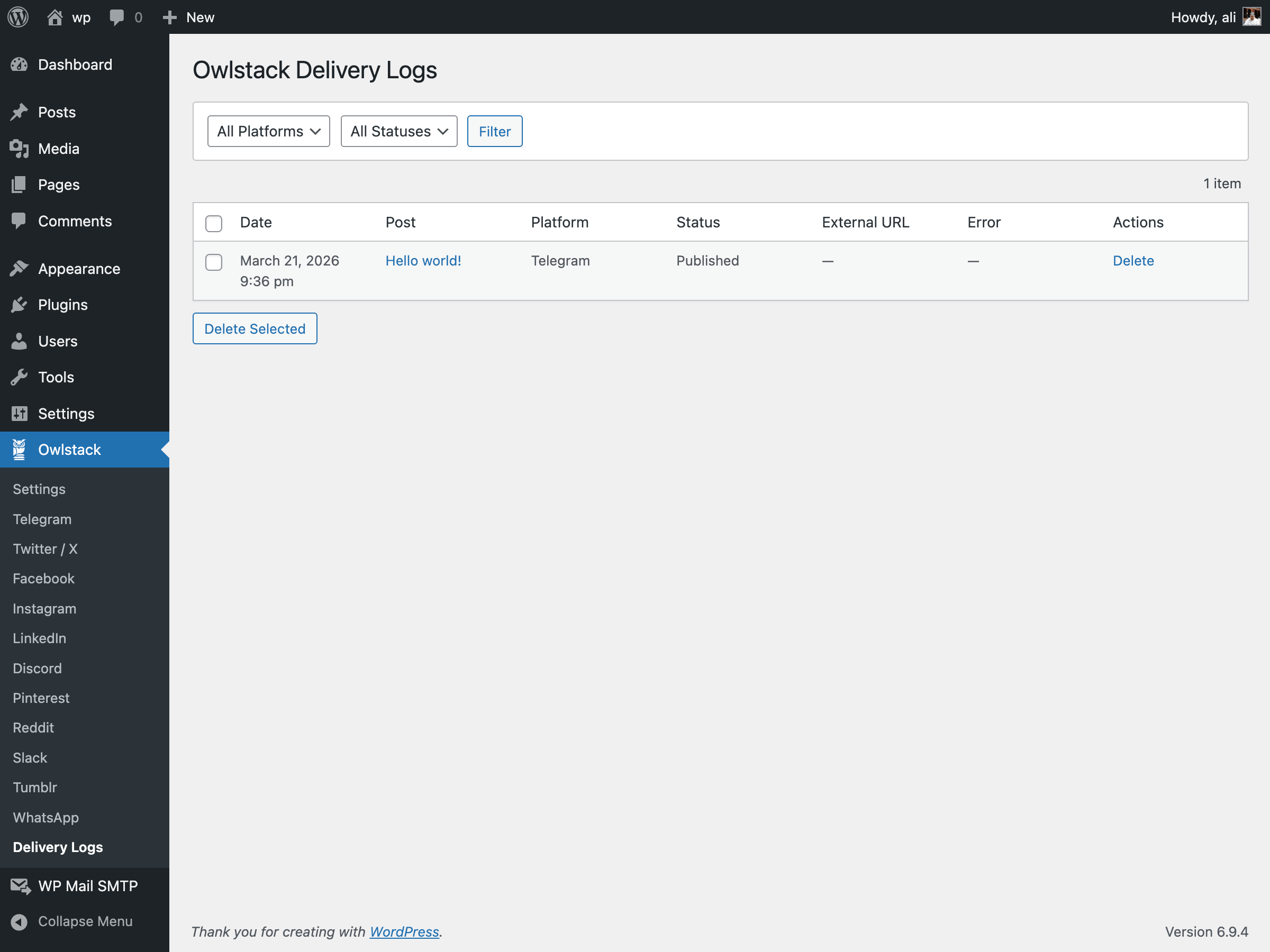Image resolution: width=1270 pixels, height=952 pixels.
Task: Open the Telegram submenu item
Action: click(42, 519)
